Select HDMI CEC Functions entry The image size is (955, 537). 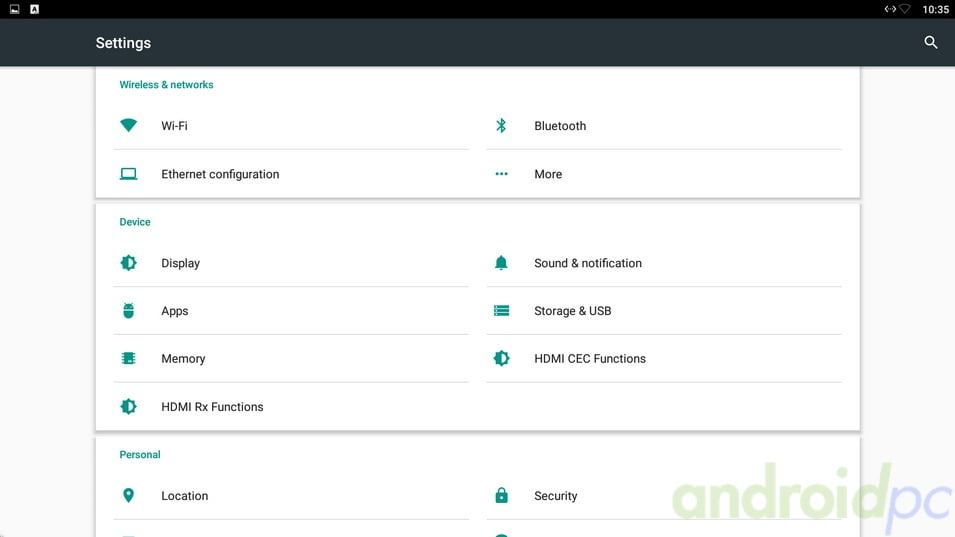click(x=664, y=359)
